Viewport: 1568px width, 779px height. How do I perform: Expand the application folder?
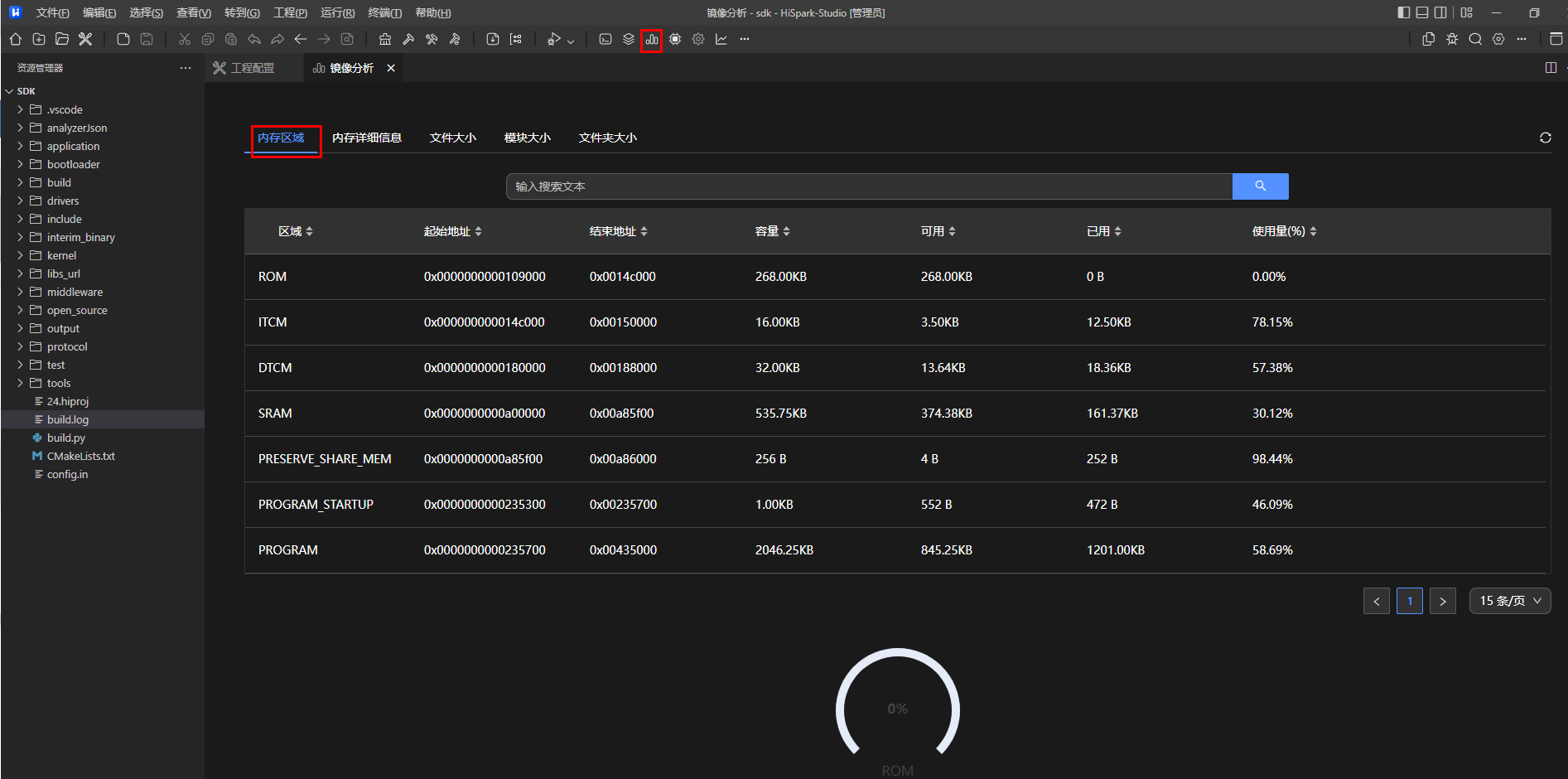point(21,146)
